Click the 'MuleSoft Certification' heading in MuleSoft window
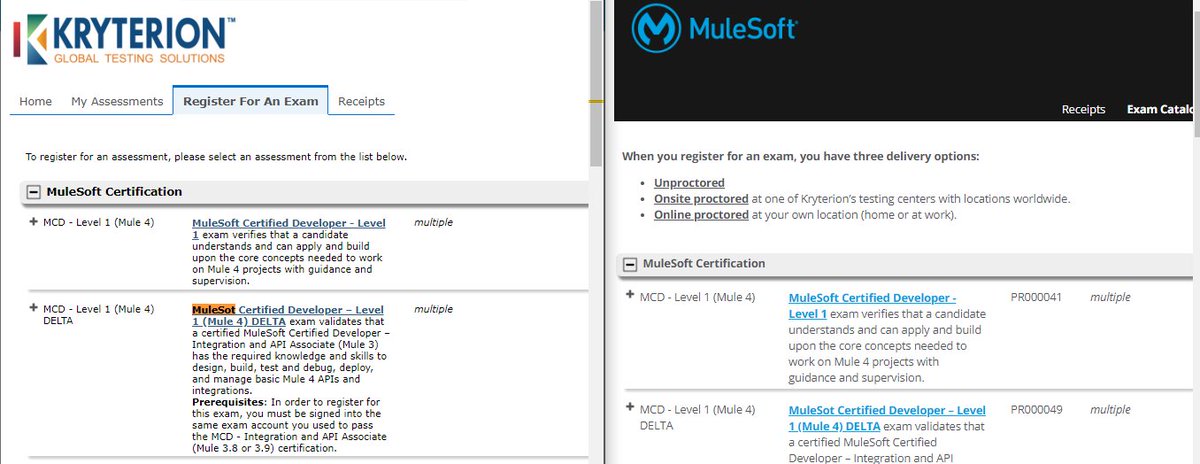Screen dimensions: 1200x464 pyautogui.click(x=704, y=264)
